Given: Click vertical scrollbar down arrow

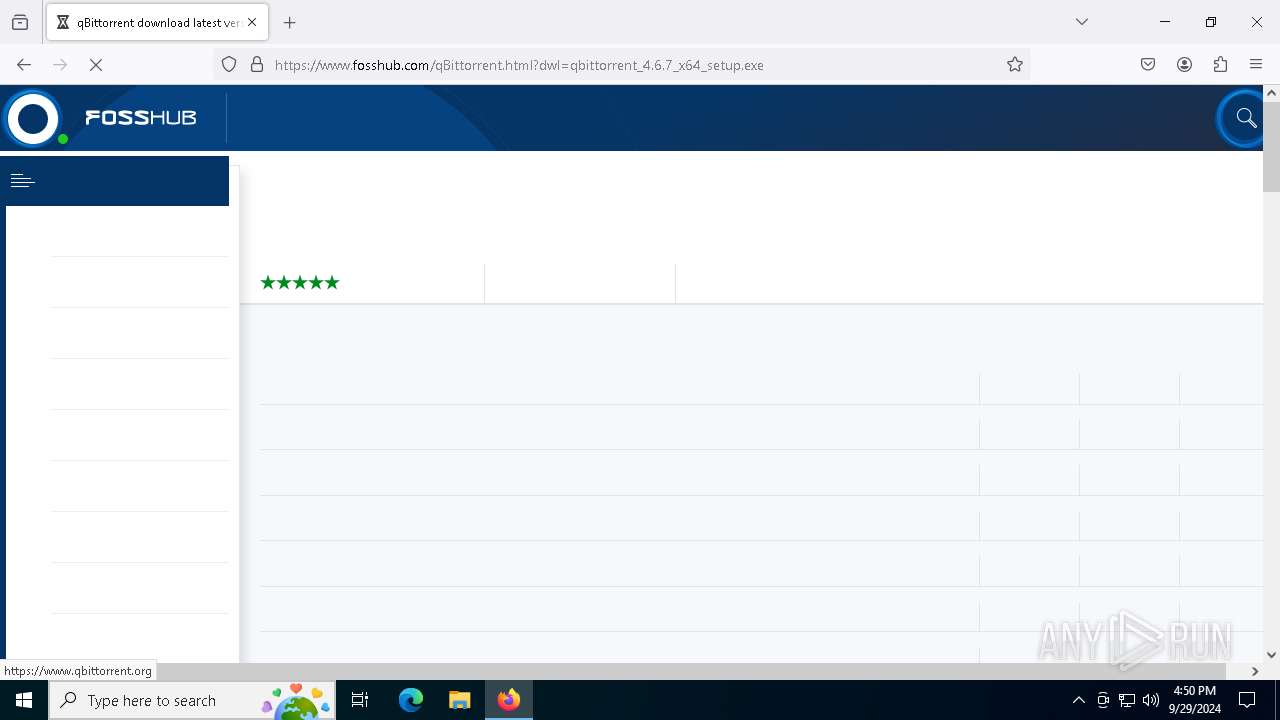Looking at the screenshot, I should tap(1271, 655).
